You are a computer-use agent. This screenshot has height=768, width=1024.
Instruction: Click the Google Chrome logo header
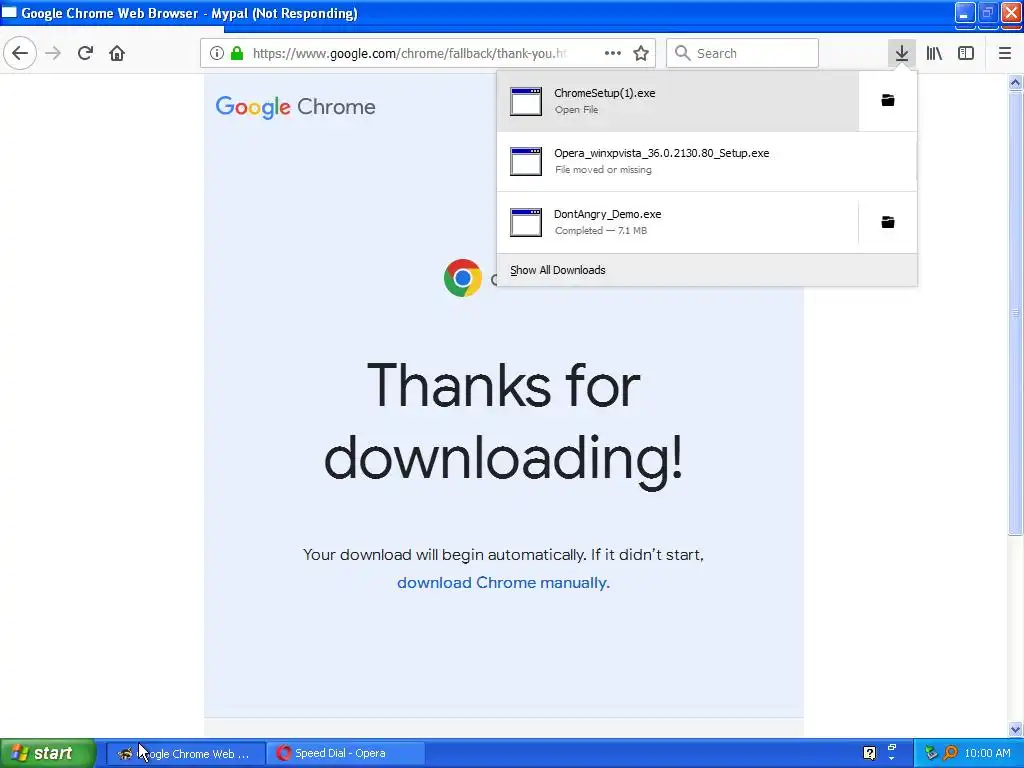pyautogui.click(x=296, y=106)
